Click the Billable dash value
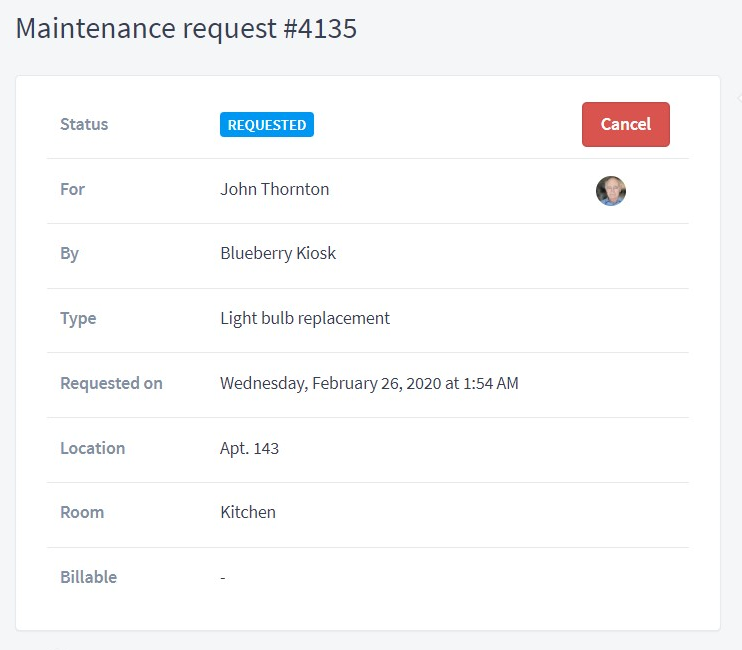Image resolution: width=742 pixels, height=650 pixels. point(223,578)
